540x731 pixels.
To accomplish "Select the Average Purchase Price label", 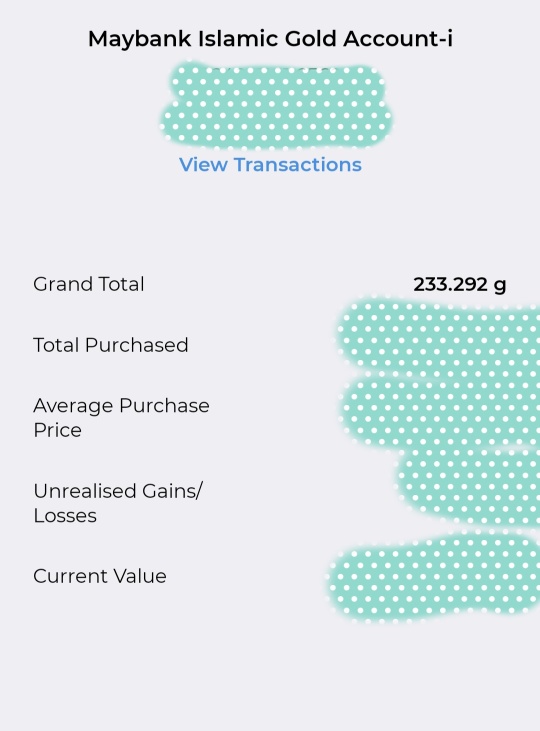I will [x=121, y=418].
